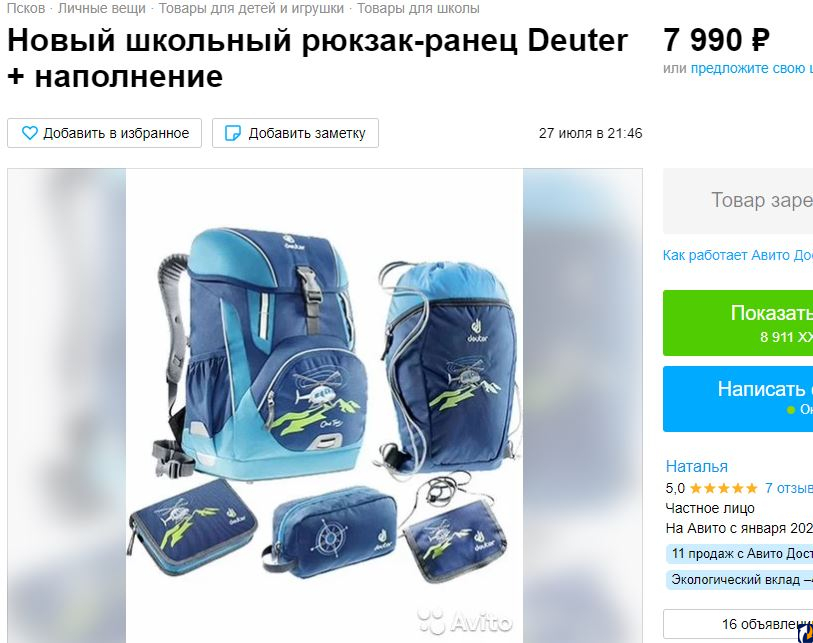Open the Deuter backpack main photo
The height and width of the screenshot is (643, 813).
point(325,406)
